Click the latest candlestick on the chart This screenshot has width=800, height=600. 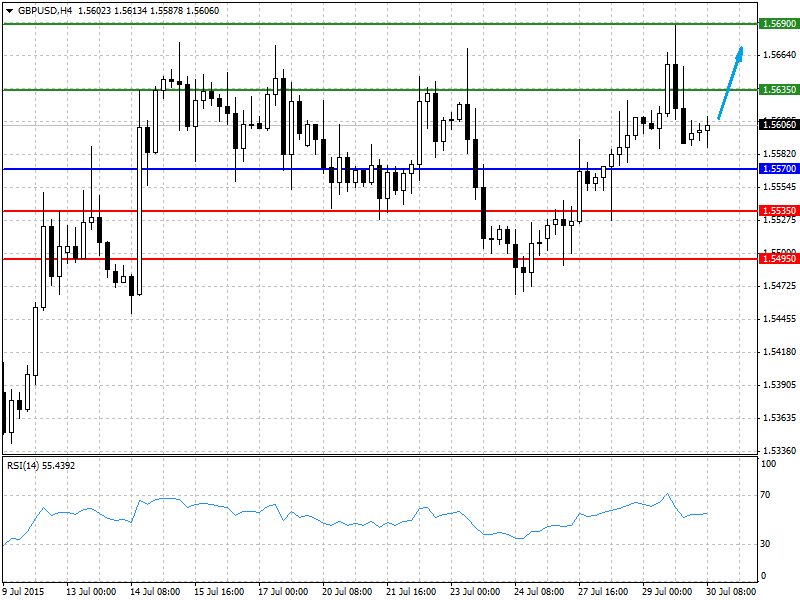point(708,128)
